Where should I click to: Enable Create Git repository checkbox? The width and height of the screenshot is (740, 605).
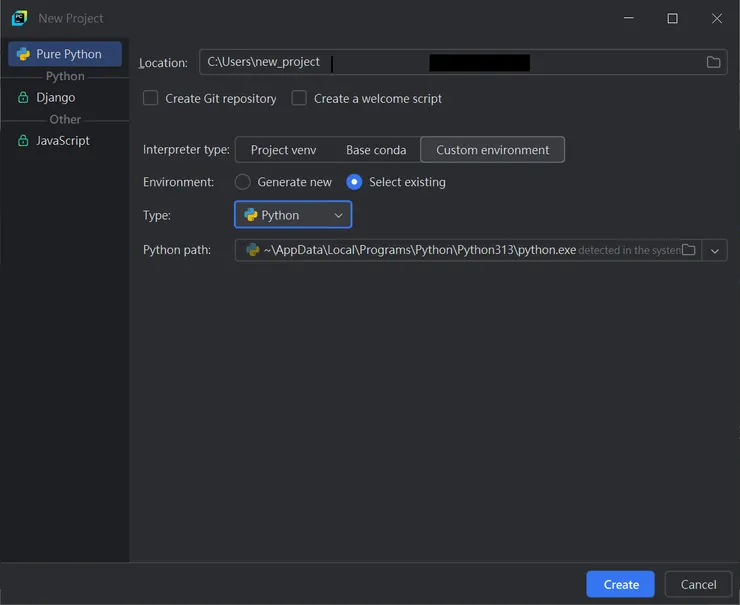pyautogui.click(x=151, y=98)
